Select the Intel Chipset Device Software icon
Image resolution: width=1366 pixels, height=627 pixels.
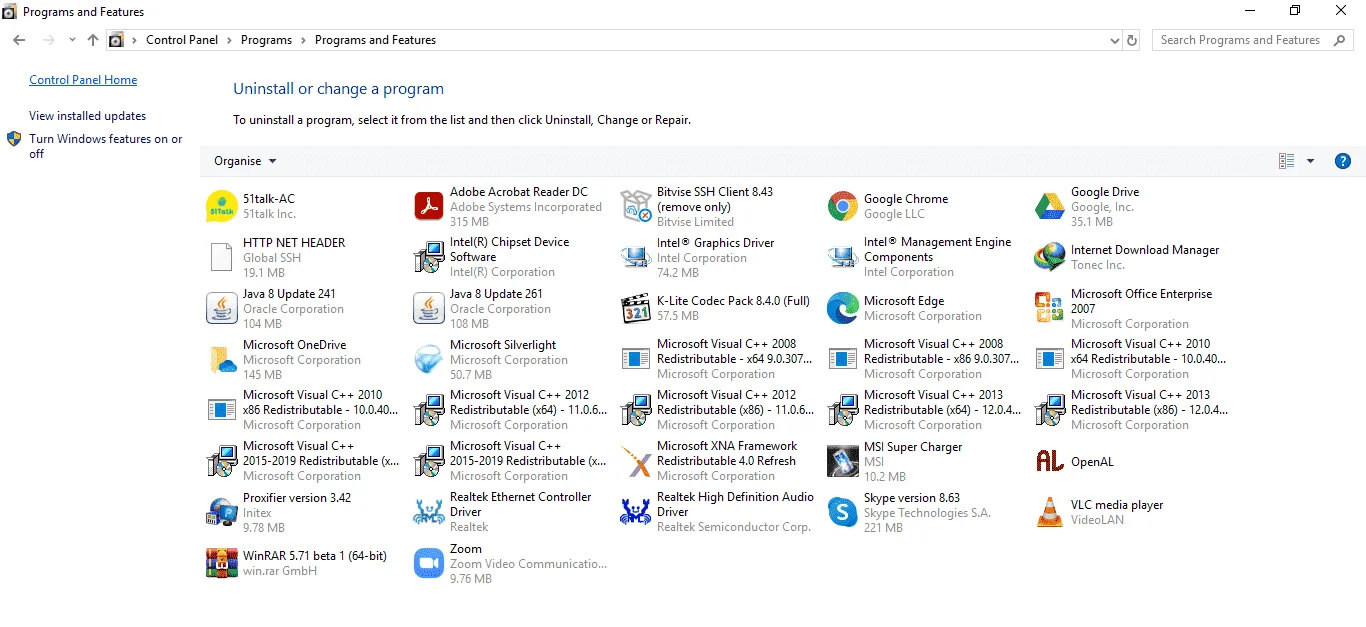[428, 257]
